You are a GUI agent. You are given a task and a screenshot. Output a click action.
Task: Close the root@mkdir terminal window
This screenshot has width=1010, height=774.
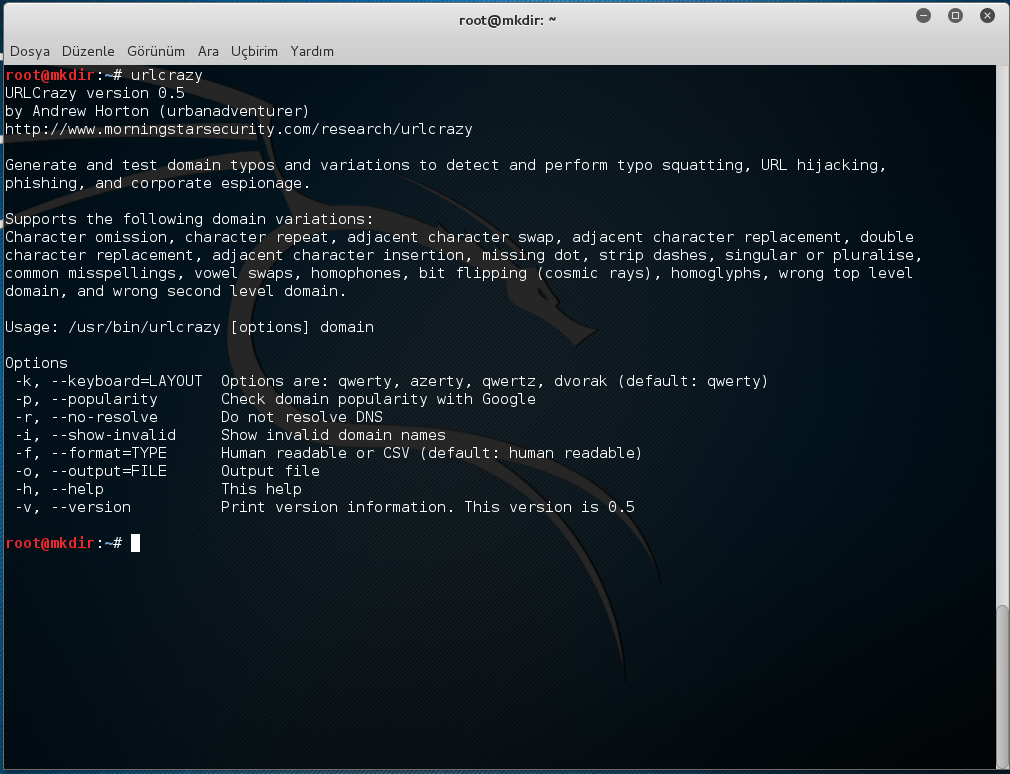pyautogui.click(x=986, y=16)
